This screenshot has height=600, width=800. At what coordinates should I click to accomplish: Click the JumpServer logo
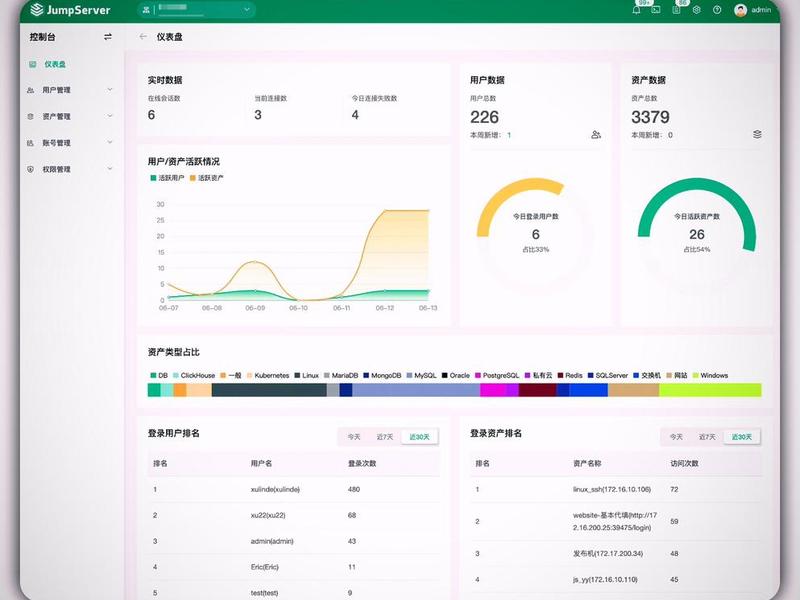click(70, 10)
